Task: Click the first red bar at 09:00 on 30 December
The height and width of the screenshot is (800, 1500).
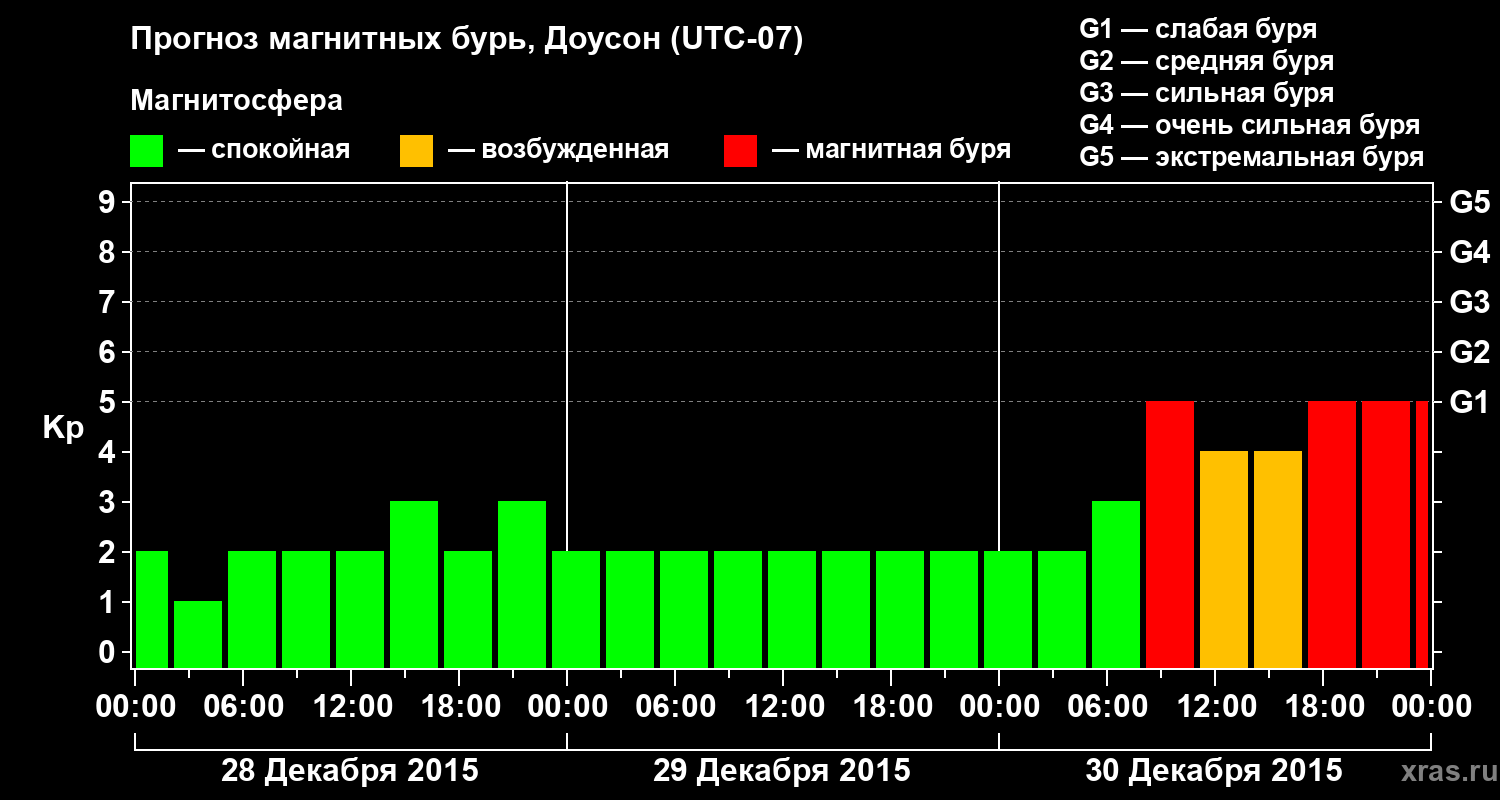Action: point(1170,534)
